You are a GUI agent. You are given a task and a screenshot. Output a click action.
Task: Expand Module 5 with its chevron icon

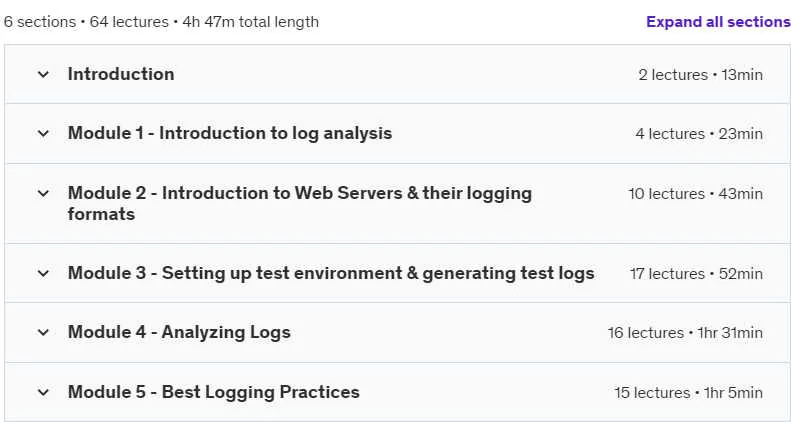tap(43, 392)
